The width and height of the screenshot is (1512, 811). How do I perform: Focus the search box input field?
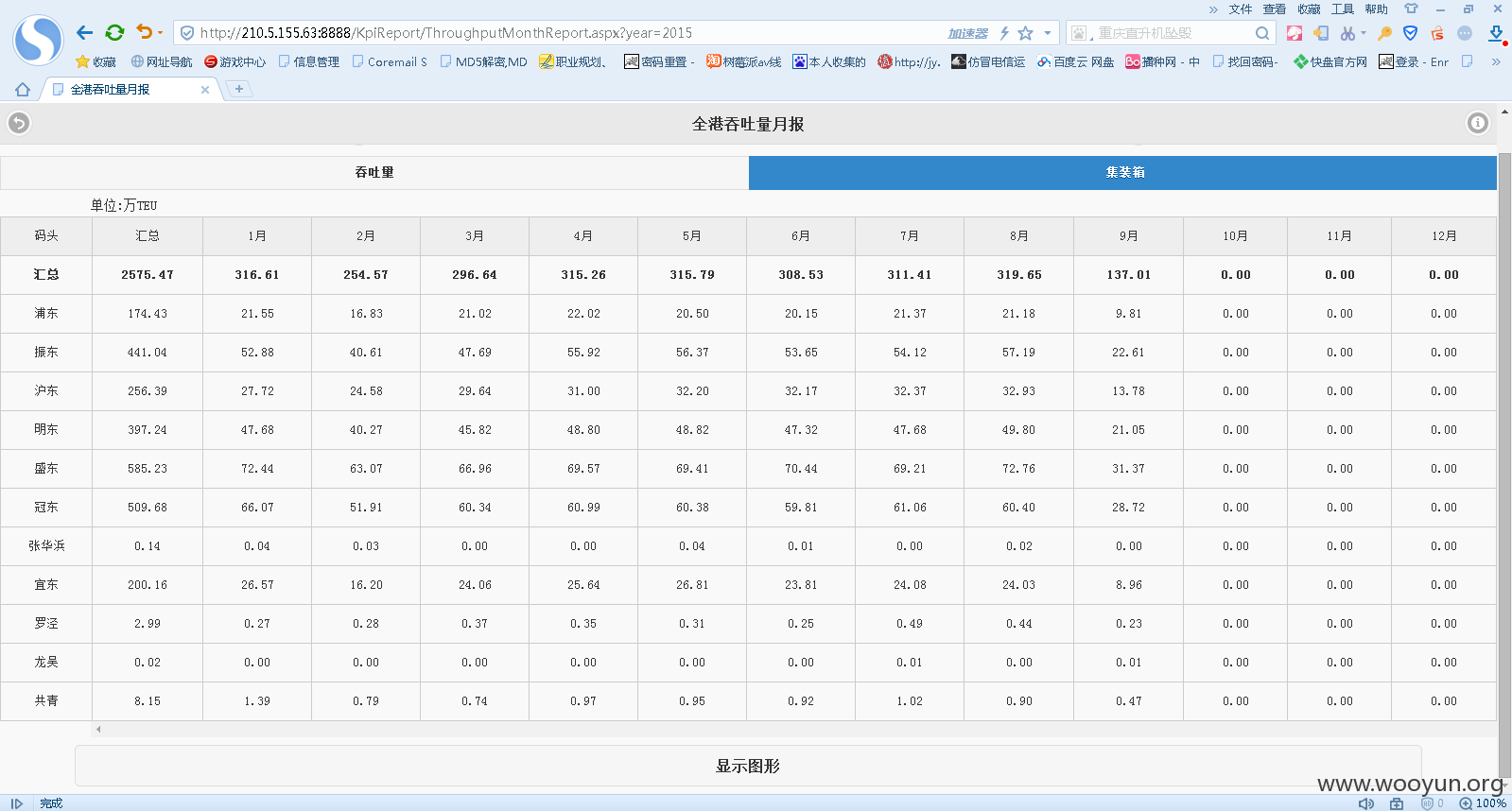(x=1173, y=33)
